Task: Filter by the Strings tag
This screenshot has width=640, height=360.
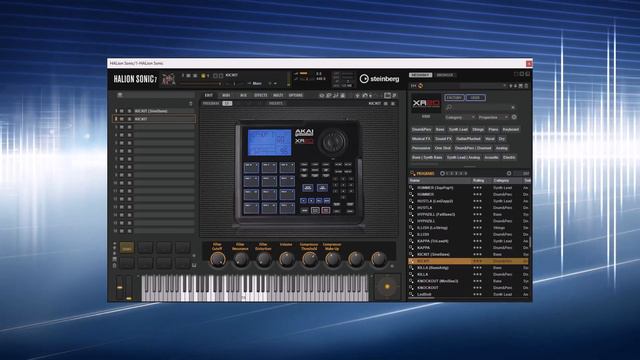Action: 478,129
